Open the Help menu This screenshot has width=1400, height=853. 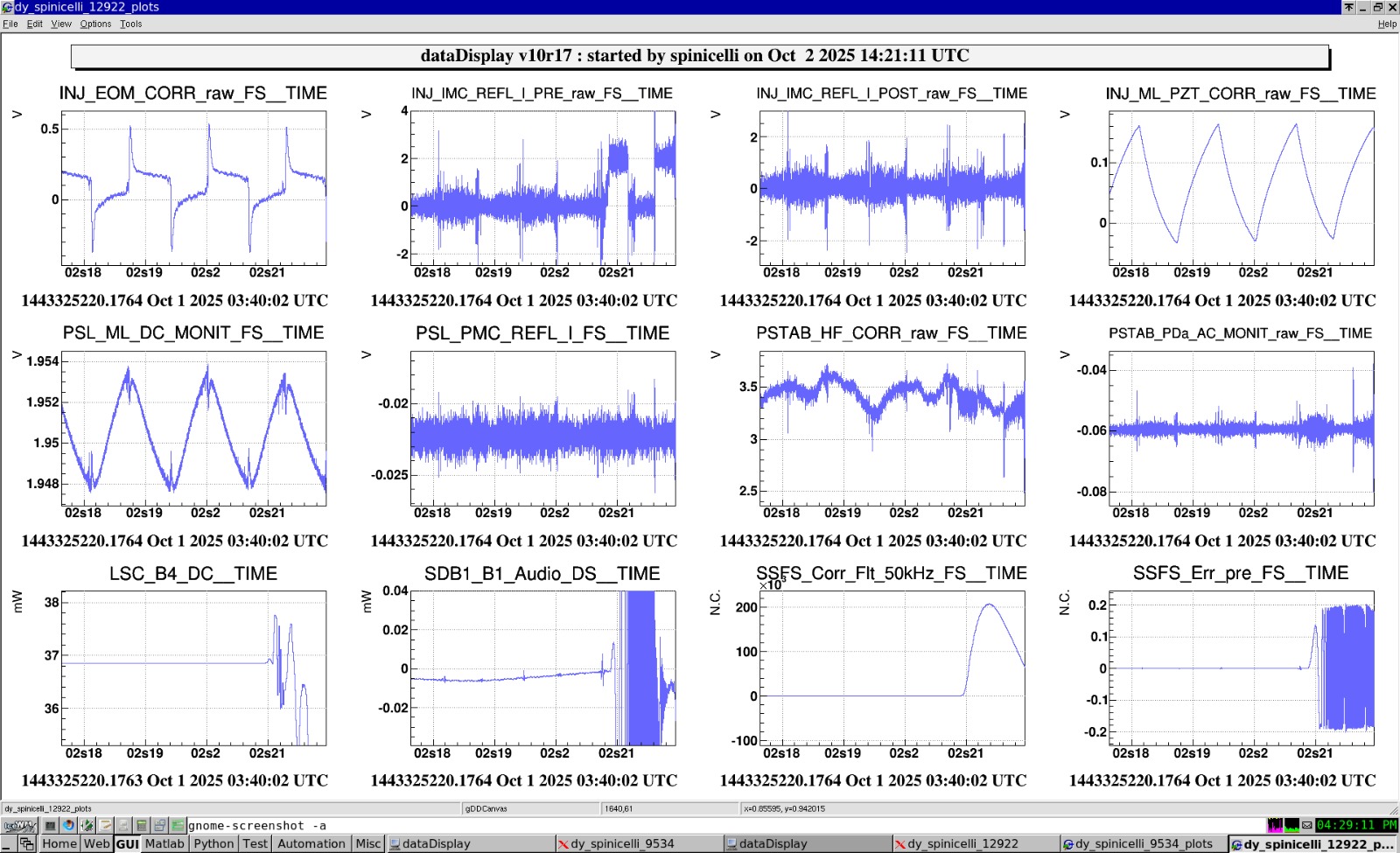click(x=1387, y=24)
